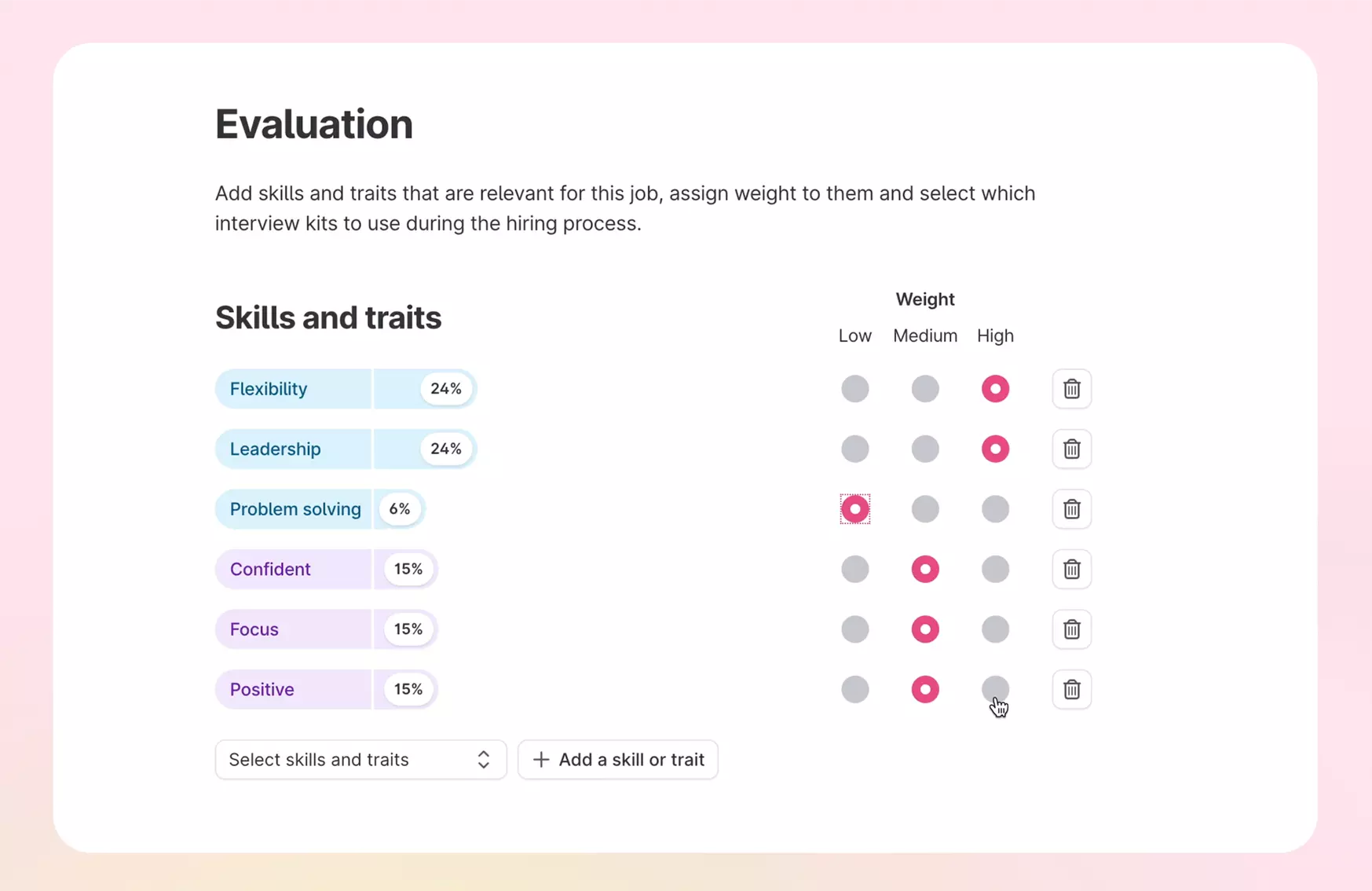Select Low weight for Problem solving
1372x891 pixels.
click(854, 509)
